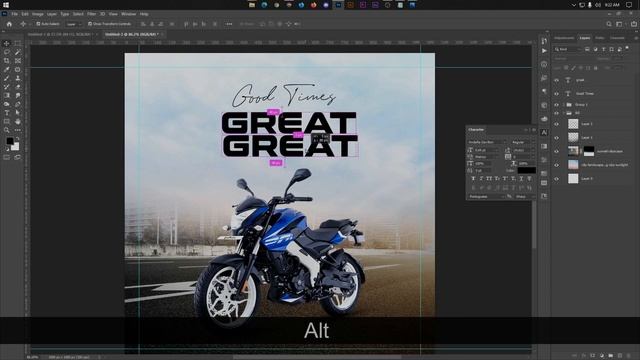This screenshot has width=640, height=360.
Task: Select the Zoom tool
Action: 7,130
